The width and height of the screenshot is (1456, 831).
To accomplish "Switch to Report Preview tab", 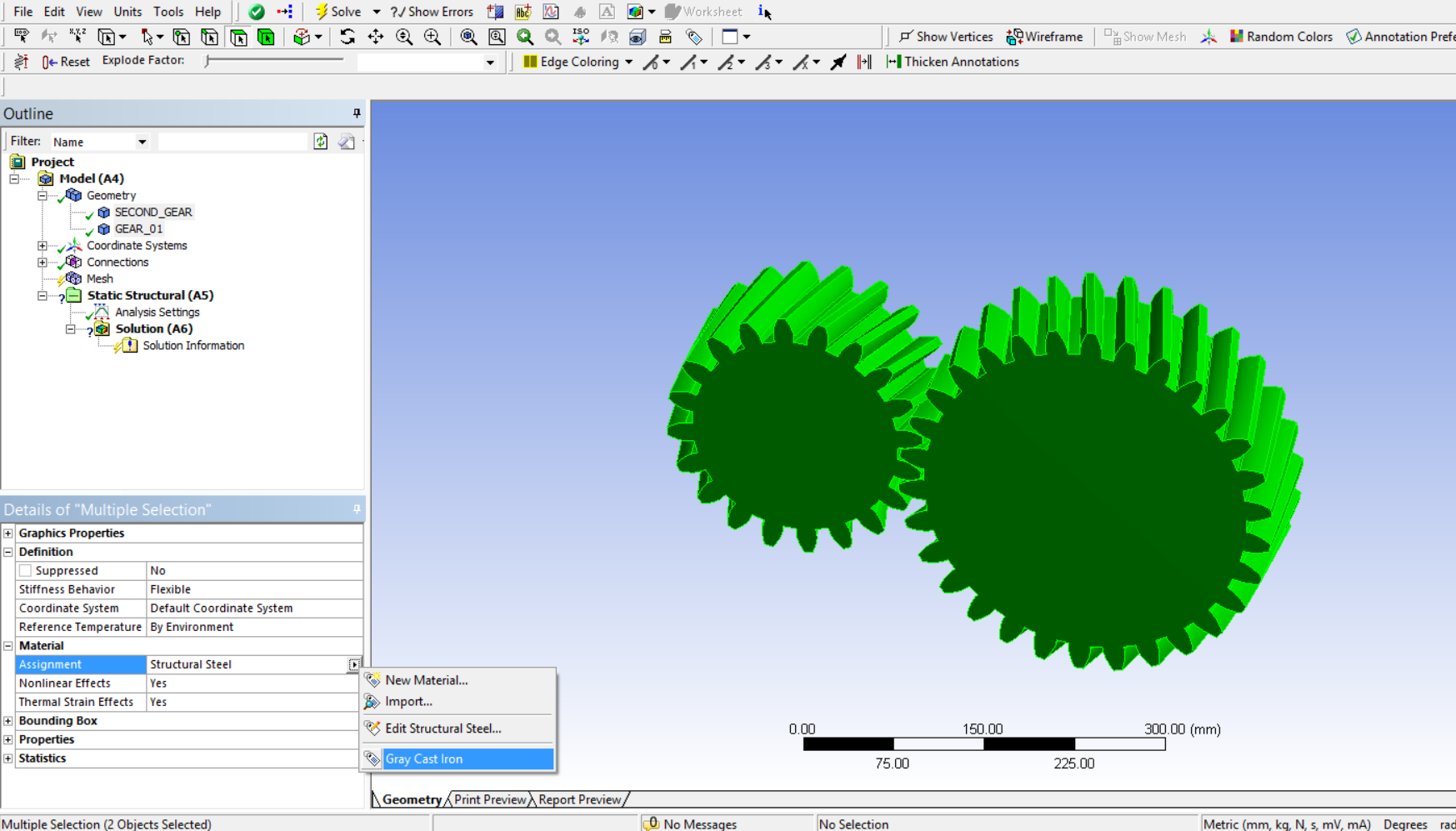I will click(580, 799).
